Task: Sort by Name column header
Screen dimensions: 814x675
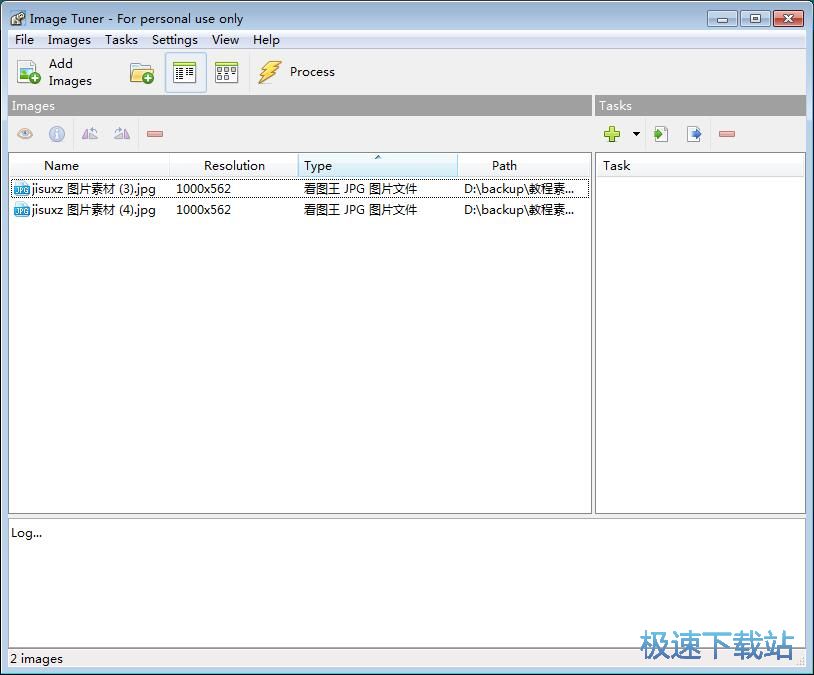Action: [89, 166]
